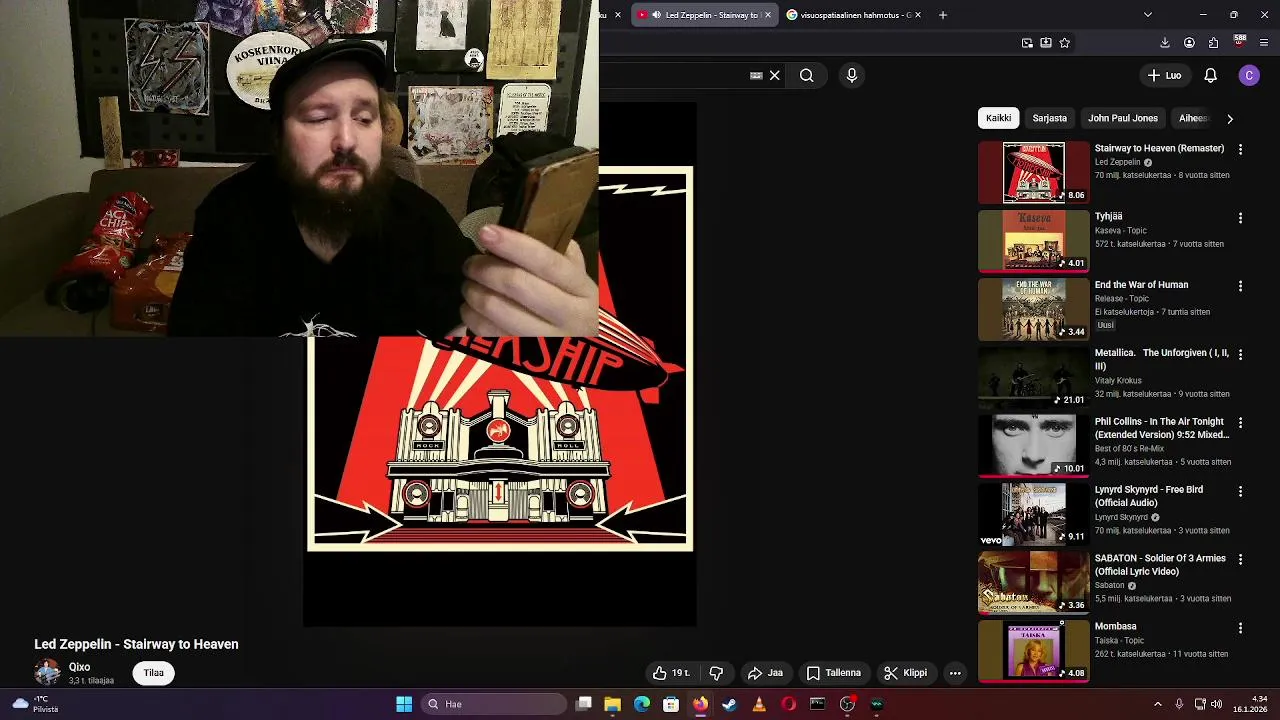
Task: Open options for Metallica The Unforgiven
Action: [1240, 354]
